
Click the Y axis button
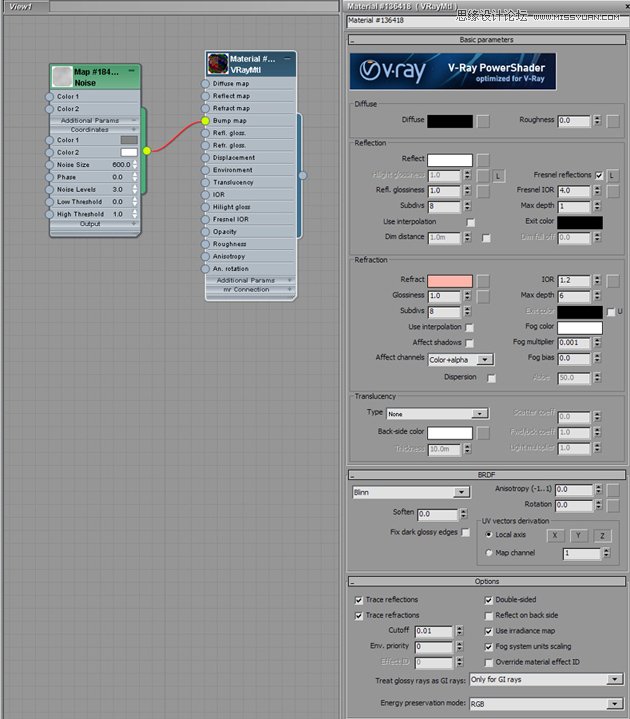[579, 536]
